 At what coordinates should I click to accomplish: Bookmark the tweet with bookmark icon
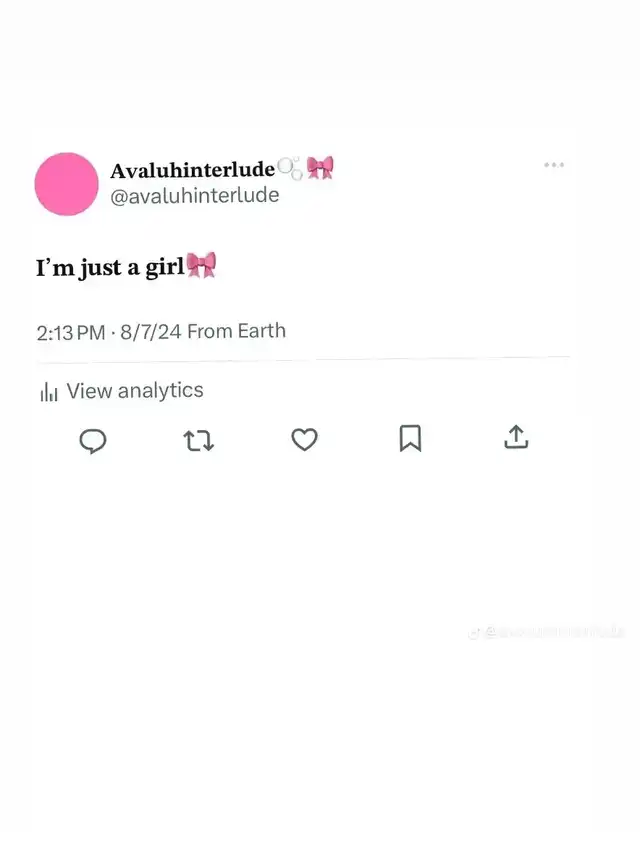click(410, 438)
